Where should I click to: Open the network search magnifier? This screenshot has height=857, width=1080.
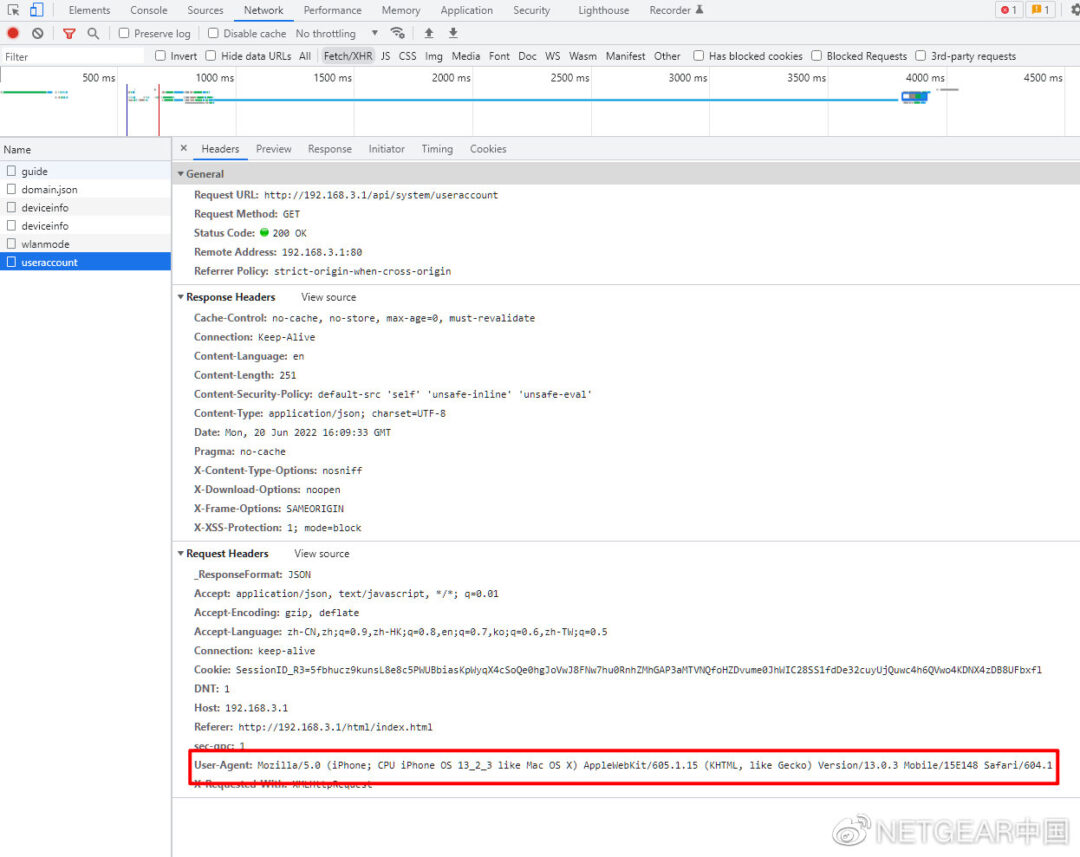[x=93, y=33]
